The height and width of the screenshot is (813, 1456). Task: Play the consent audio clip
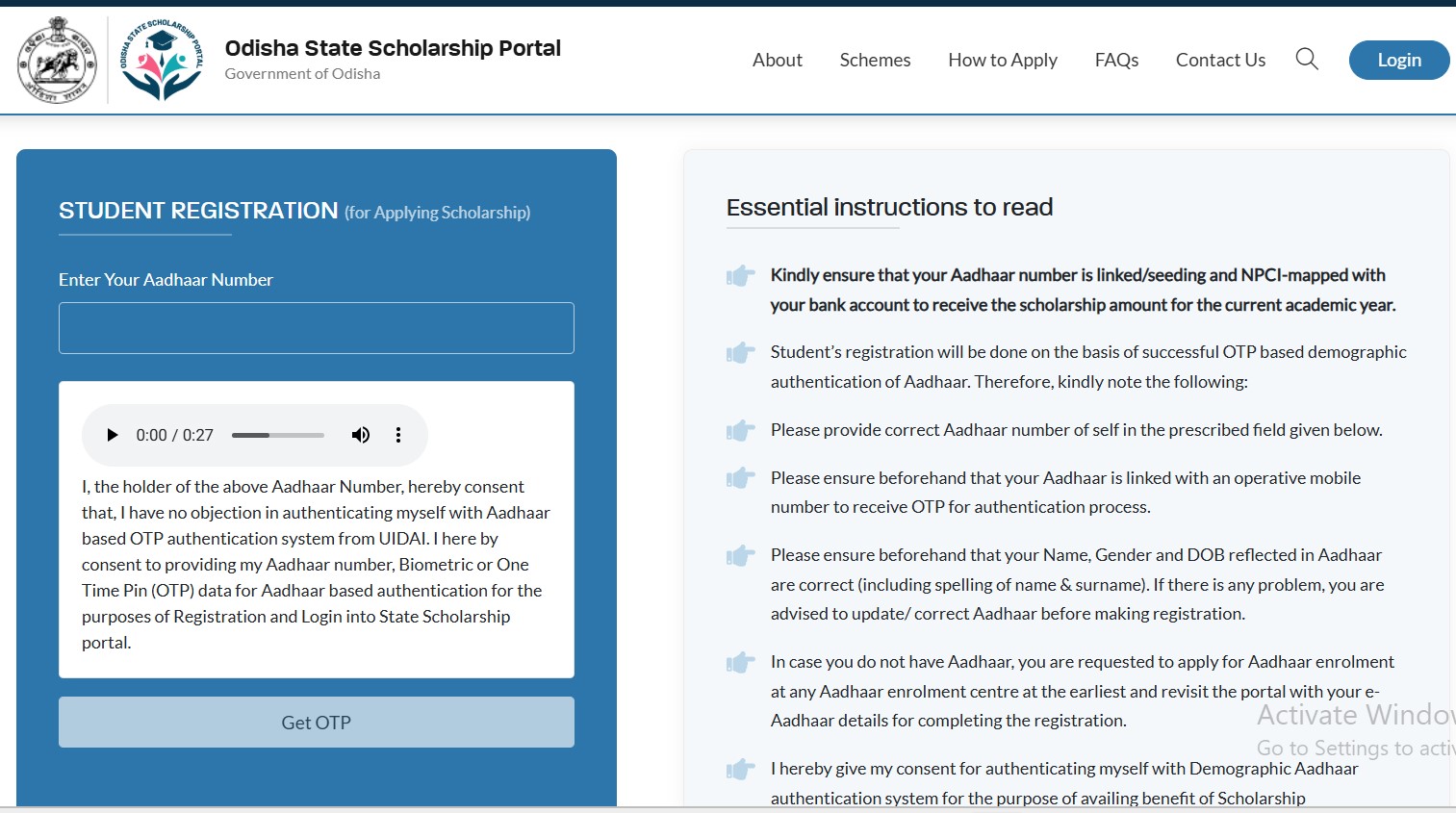click(112, 435)
